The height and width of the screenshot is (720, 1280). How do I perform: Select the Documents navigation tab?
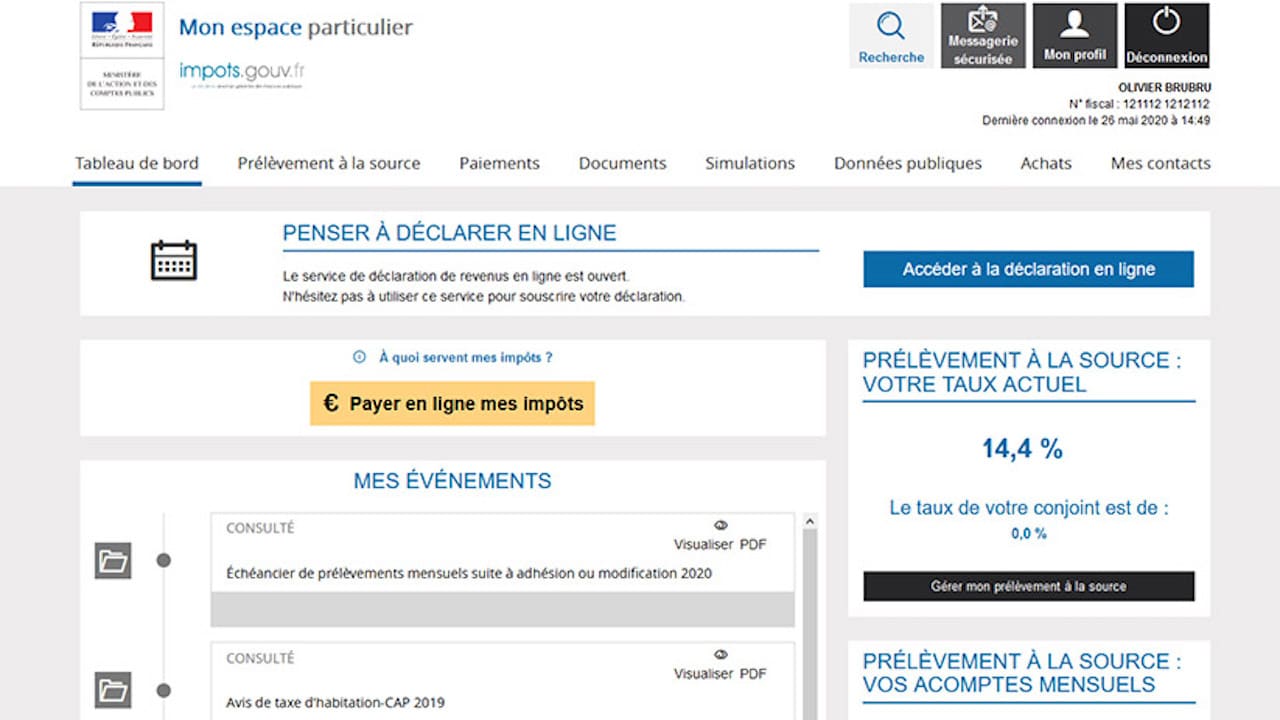(x=622, y=164)
